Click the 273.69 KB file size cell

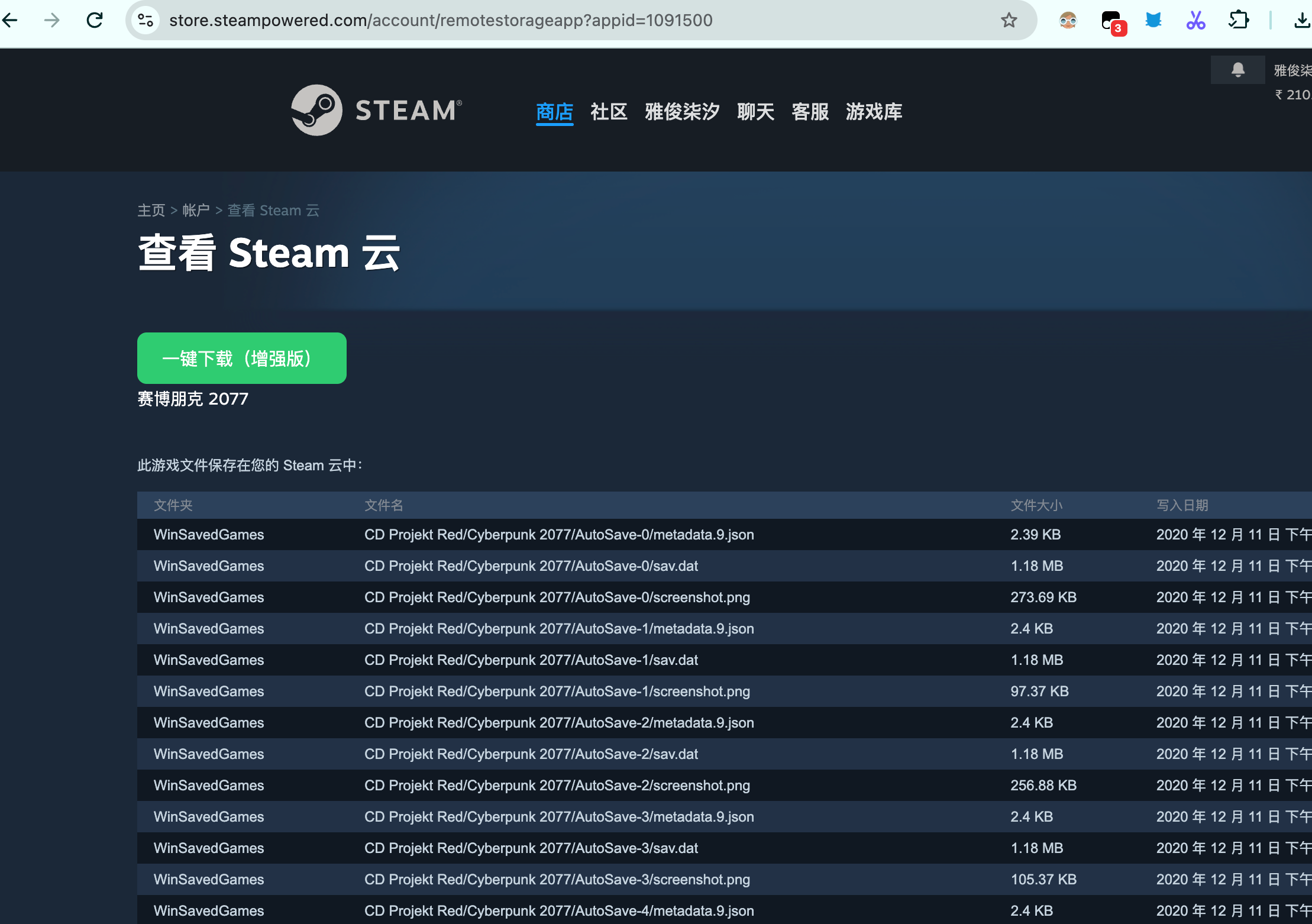(x=1043, y=597)
